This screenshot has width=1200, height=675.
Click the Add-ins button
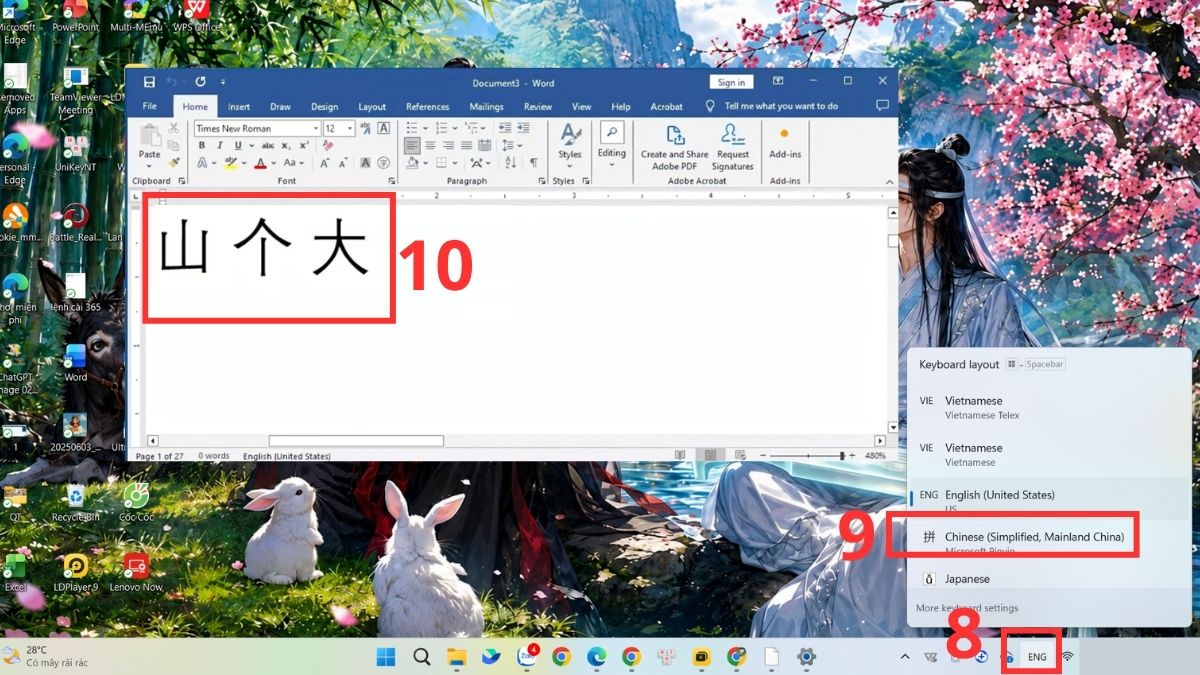785,143
